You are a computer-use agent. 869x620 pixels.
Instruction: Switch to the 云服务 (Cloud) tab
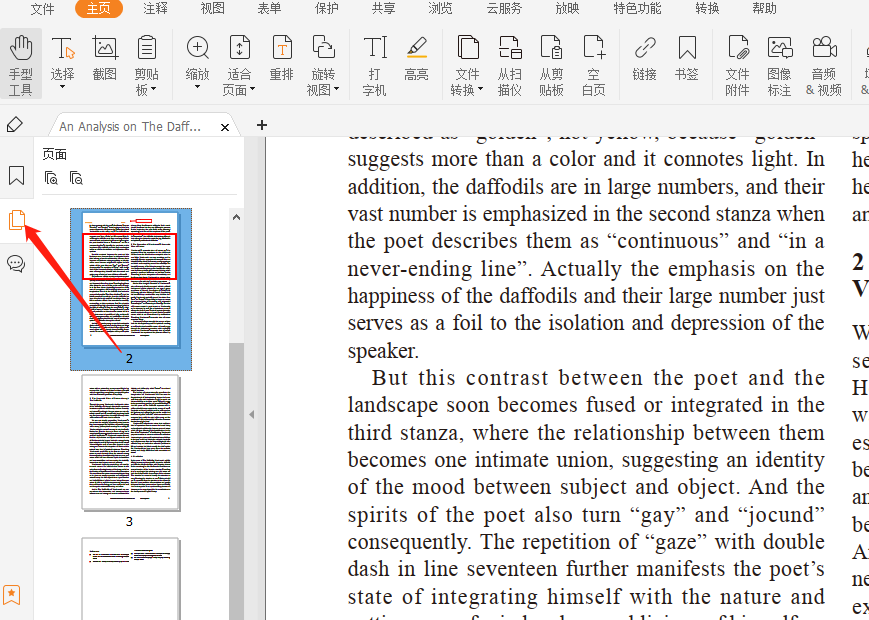pos(503,9)
